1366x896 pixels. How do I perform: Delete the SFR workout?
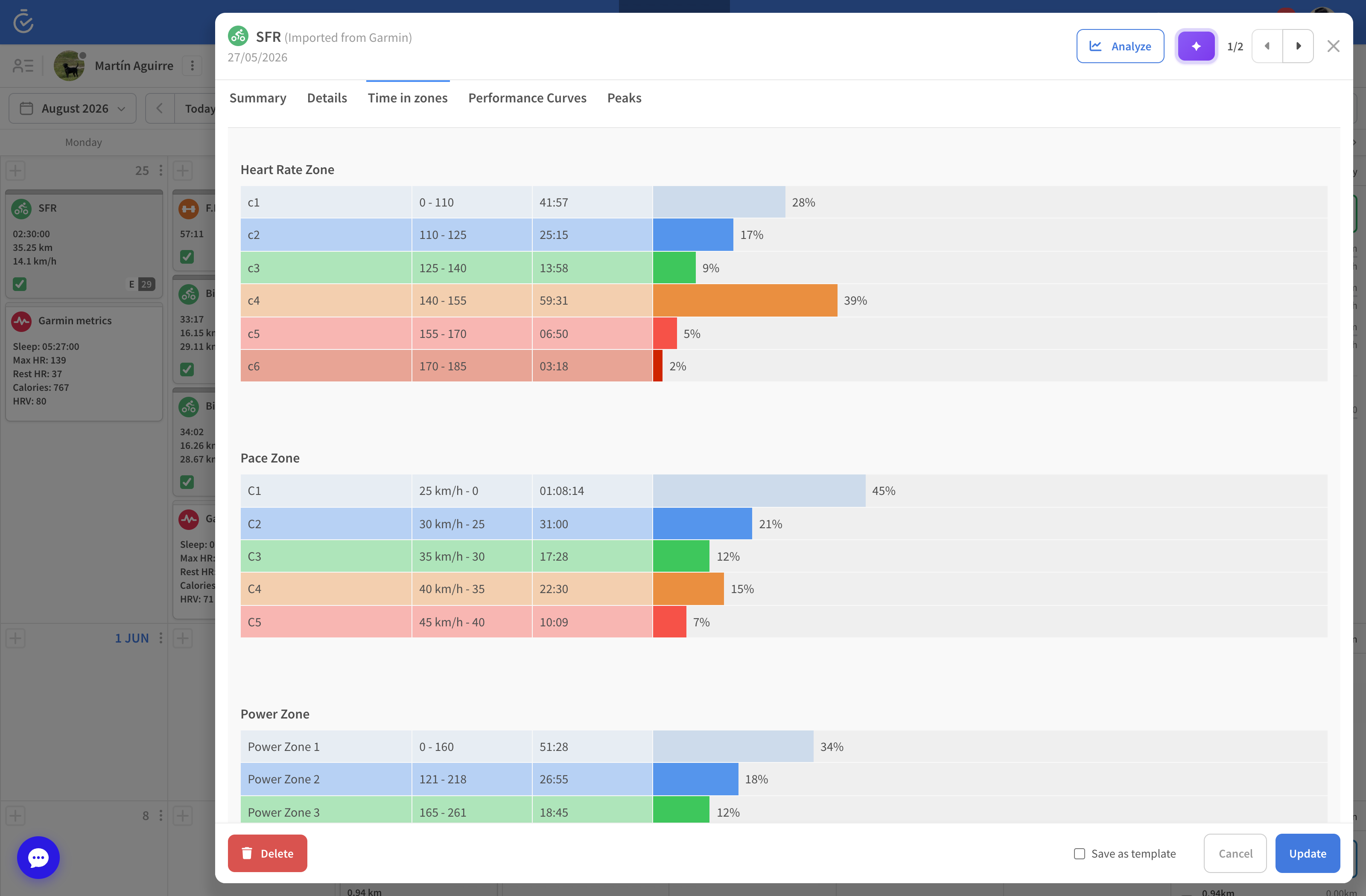pos(268,854)
